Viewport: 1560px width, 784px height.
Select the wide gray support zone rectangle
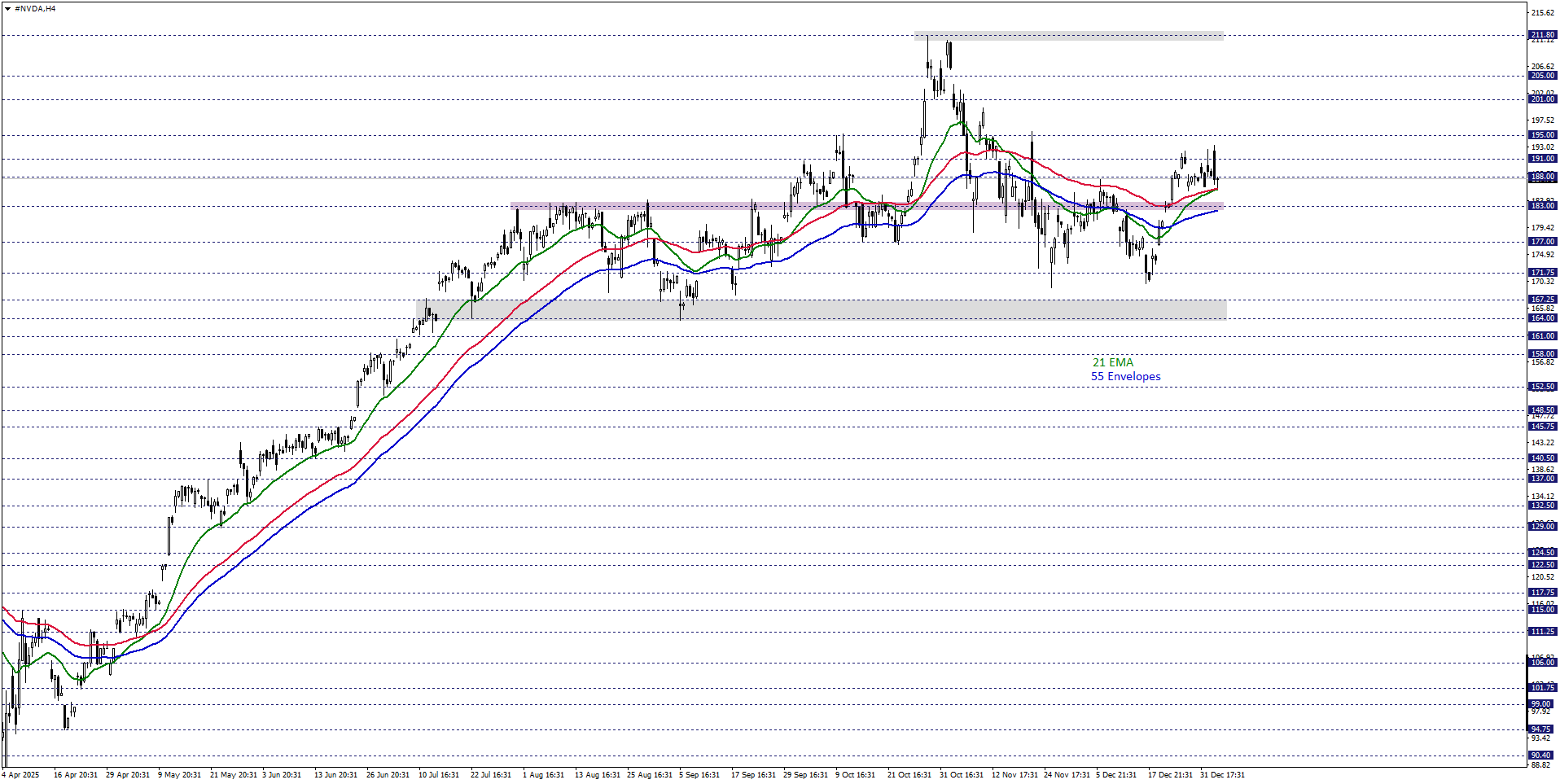coord(821,309)
